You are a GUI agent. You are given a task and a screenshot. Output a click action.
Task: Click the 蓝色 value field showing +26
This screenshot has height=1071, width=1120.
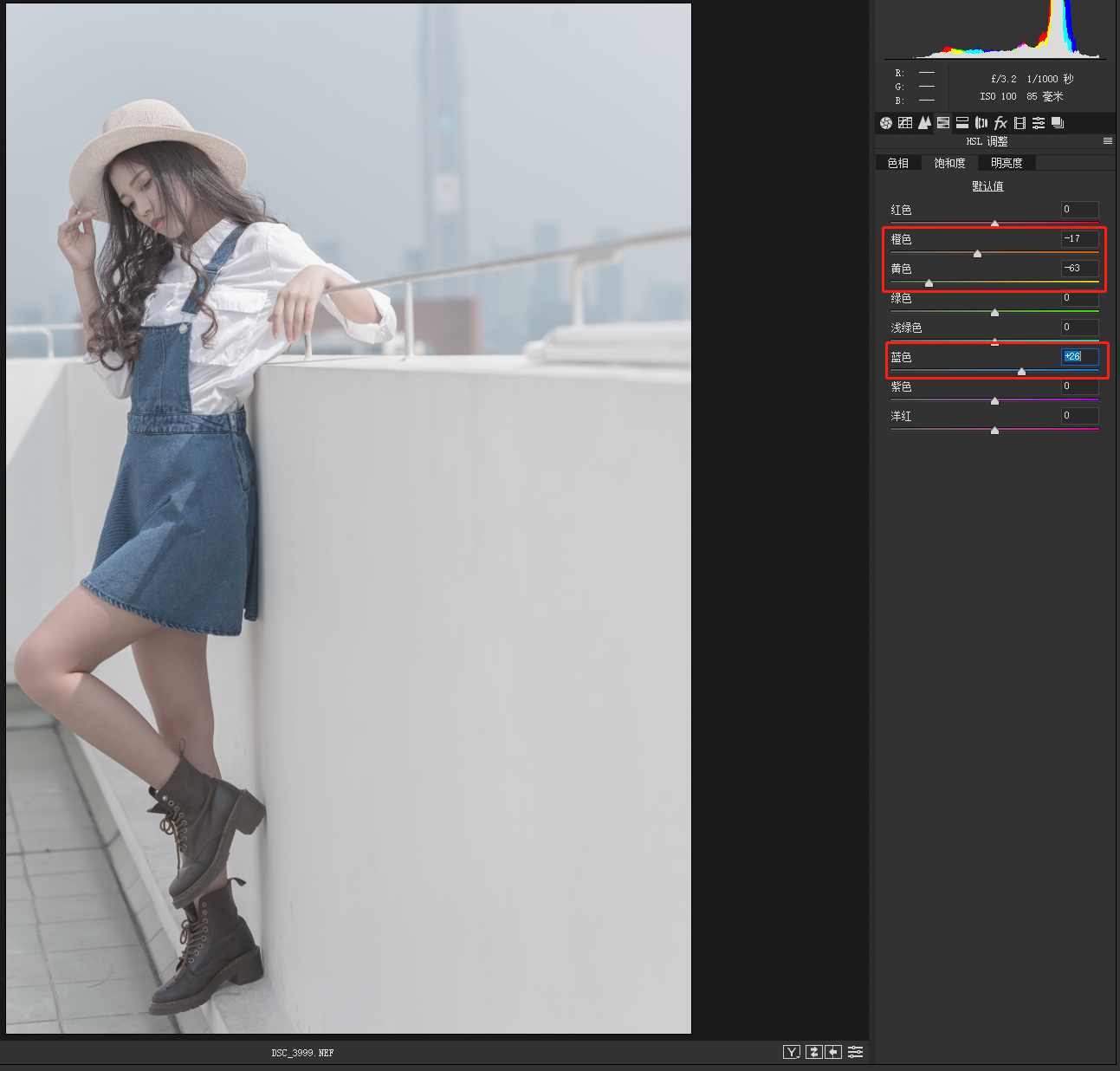pyautogui.click(x=1080, y=356)
